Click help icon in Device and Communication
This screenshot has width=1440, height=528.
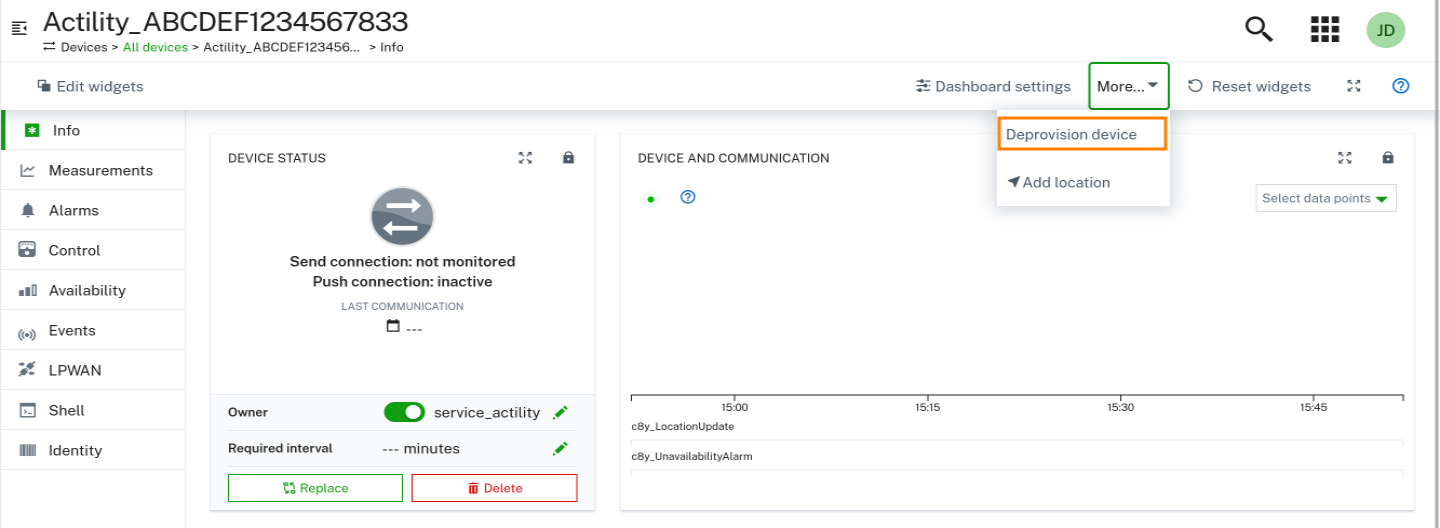(x=687, y=197)
